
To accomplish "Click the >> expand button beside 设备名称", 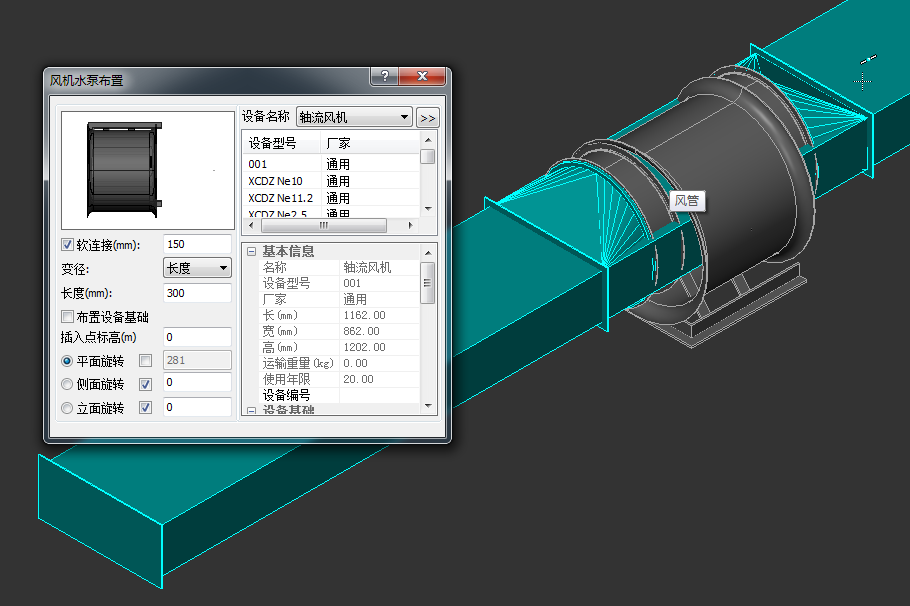I will [428, 117].
